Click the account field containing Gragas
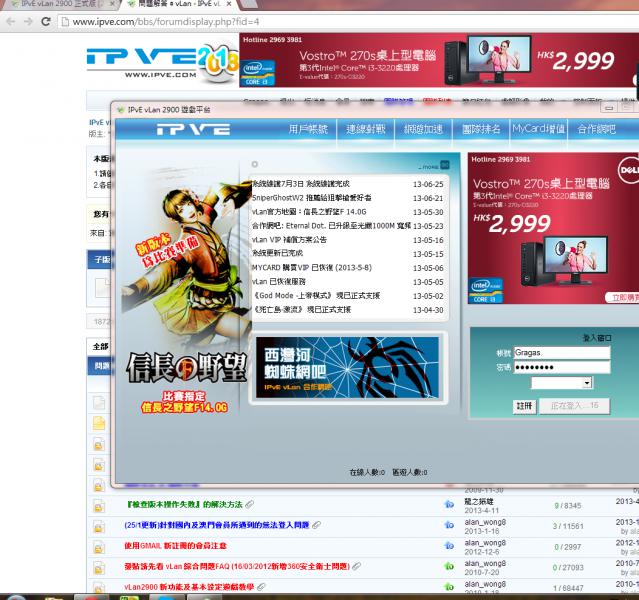The image size is (639, 600). point(562,353)
